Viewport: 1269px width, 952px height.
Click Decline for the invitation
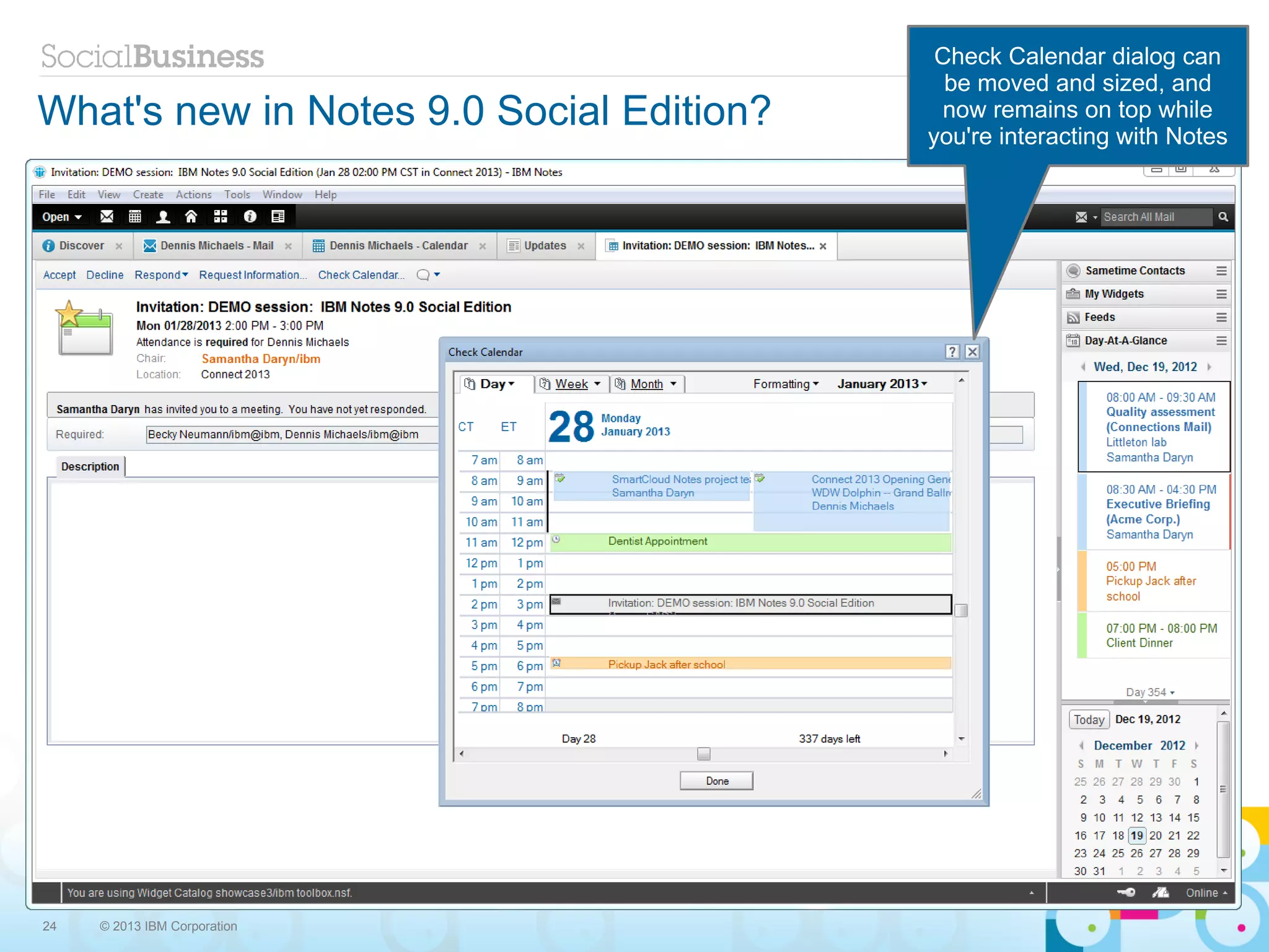[x=105, y=275]
